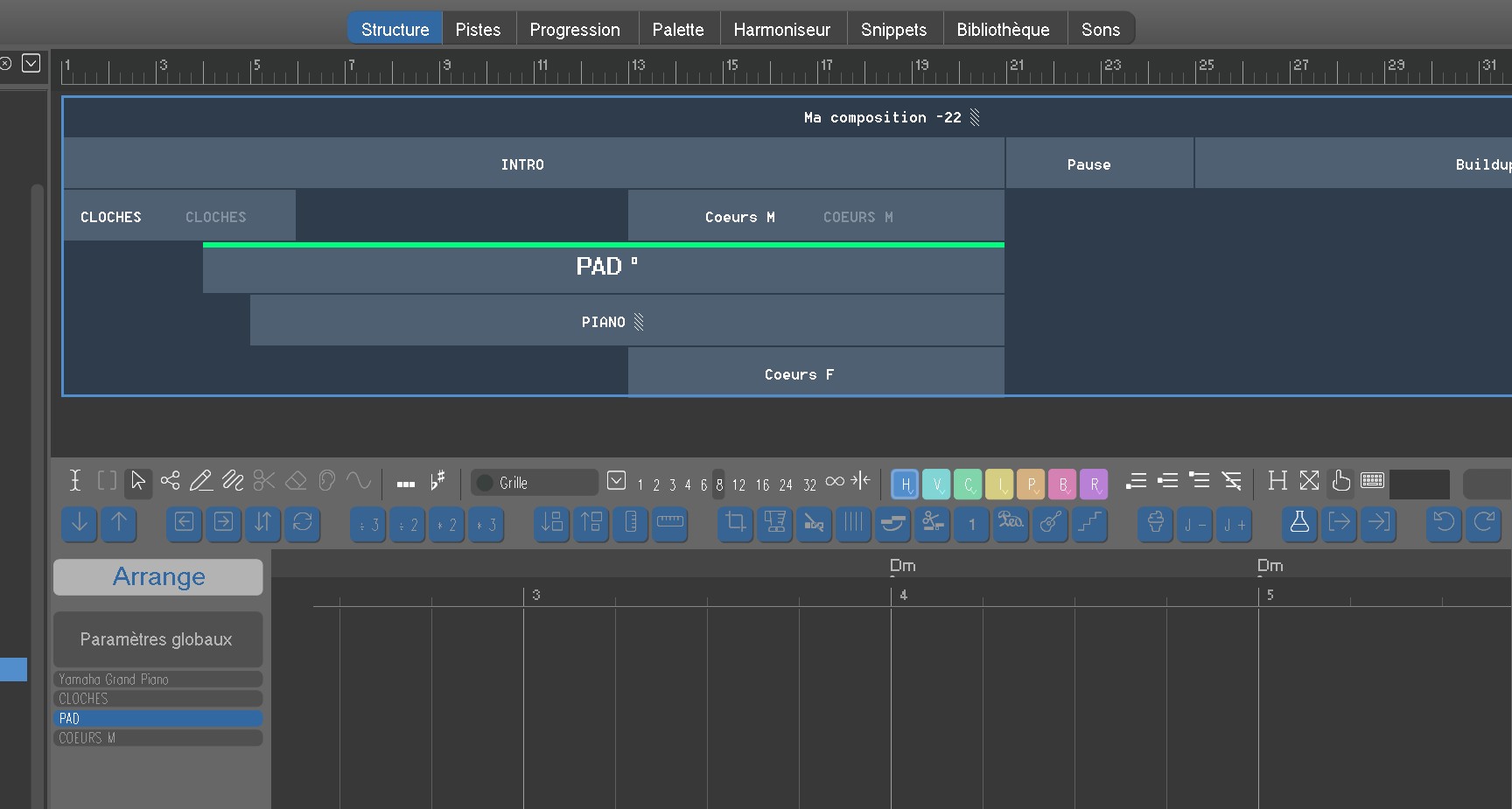
Task: Open Paramètres globaux
Action: [157, 639]
